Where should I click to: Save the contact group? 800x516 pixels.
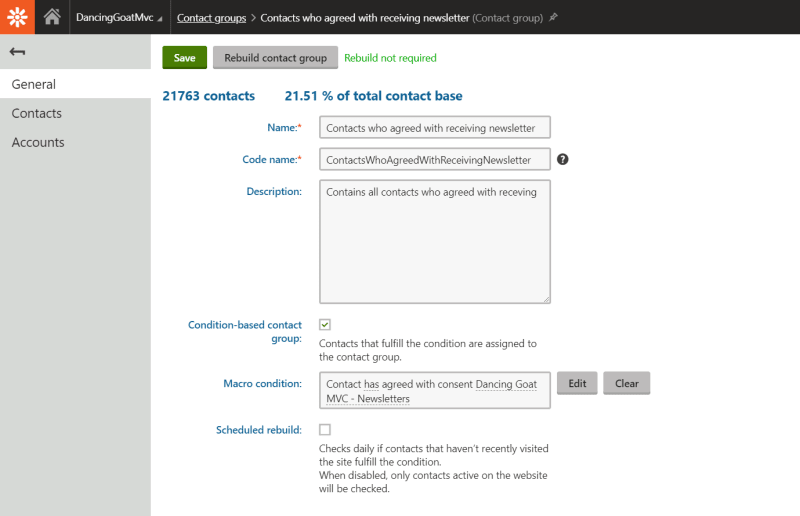185,58
